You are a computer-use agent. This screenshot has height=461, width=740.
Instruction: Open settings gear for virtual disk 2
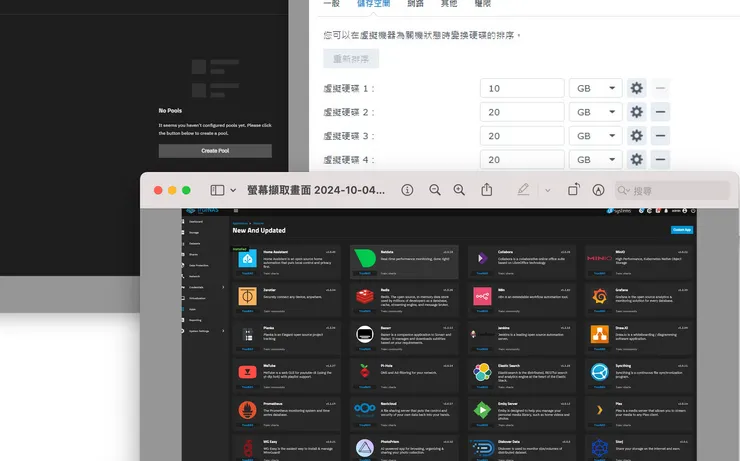637,112
